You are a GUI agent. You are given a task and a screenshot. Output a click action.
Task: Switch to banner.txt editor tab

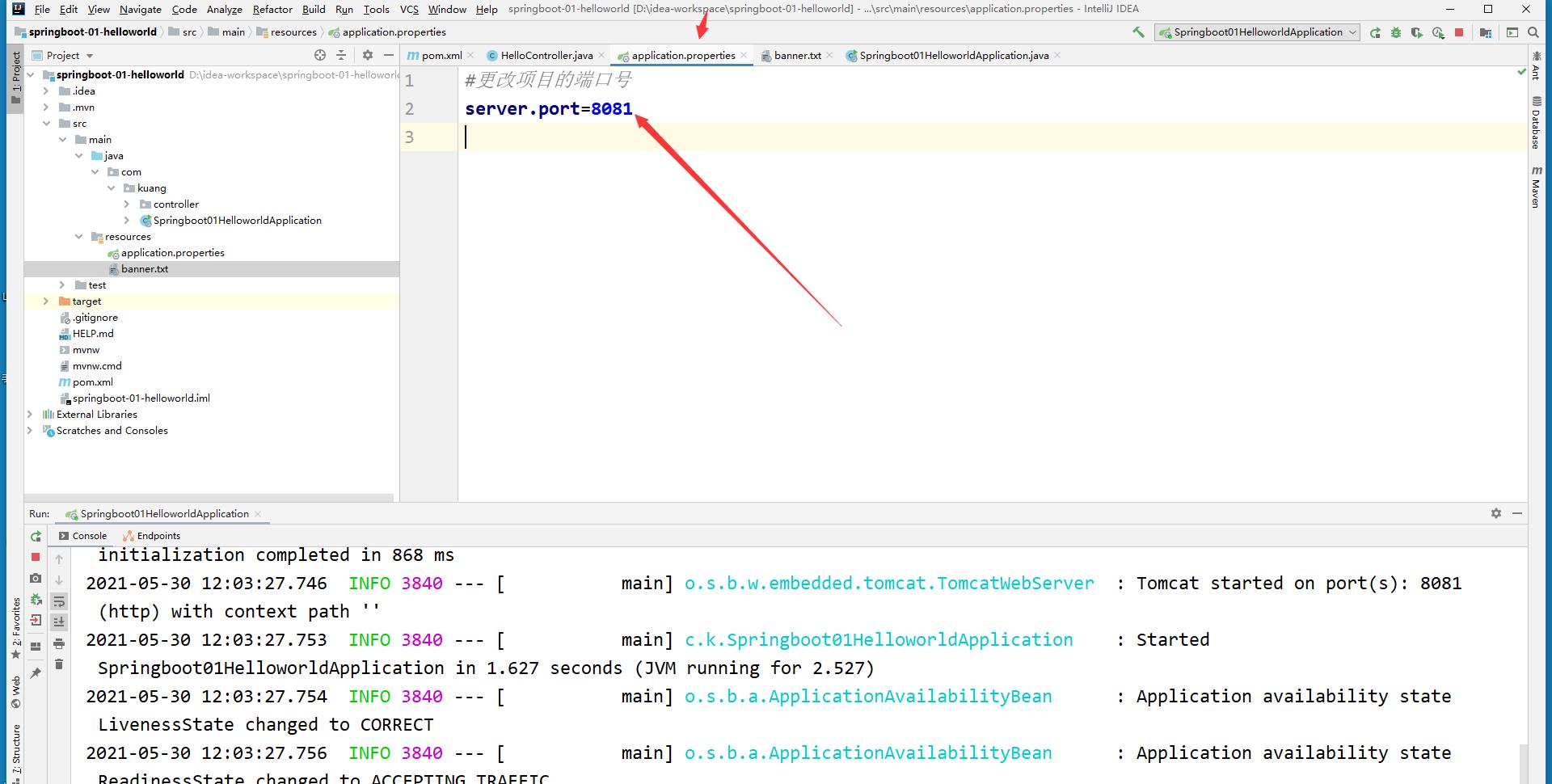point(796,56)
